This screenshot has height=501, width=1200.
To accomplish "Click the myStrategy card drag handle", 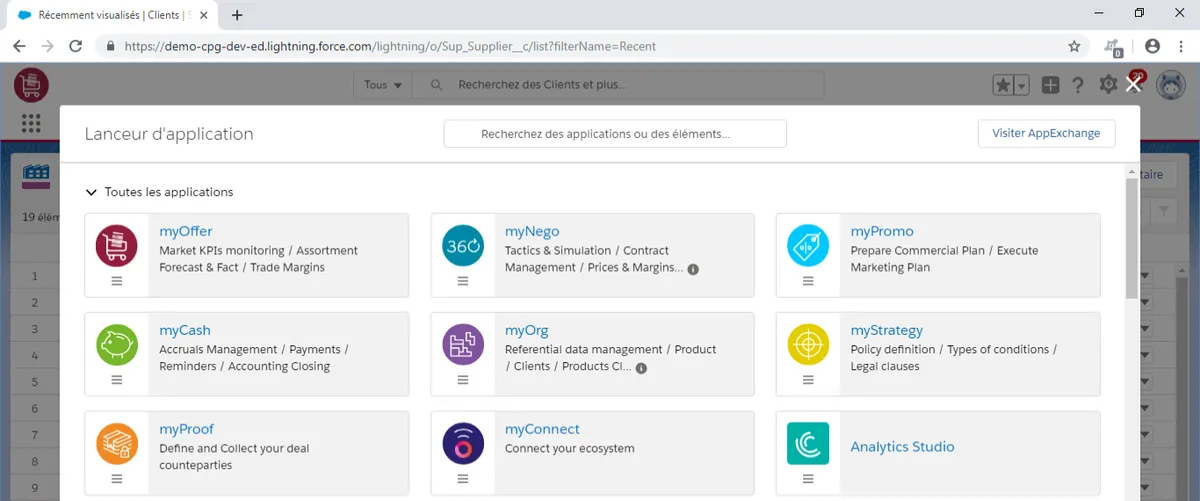I will click(x=808, y=380).
